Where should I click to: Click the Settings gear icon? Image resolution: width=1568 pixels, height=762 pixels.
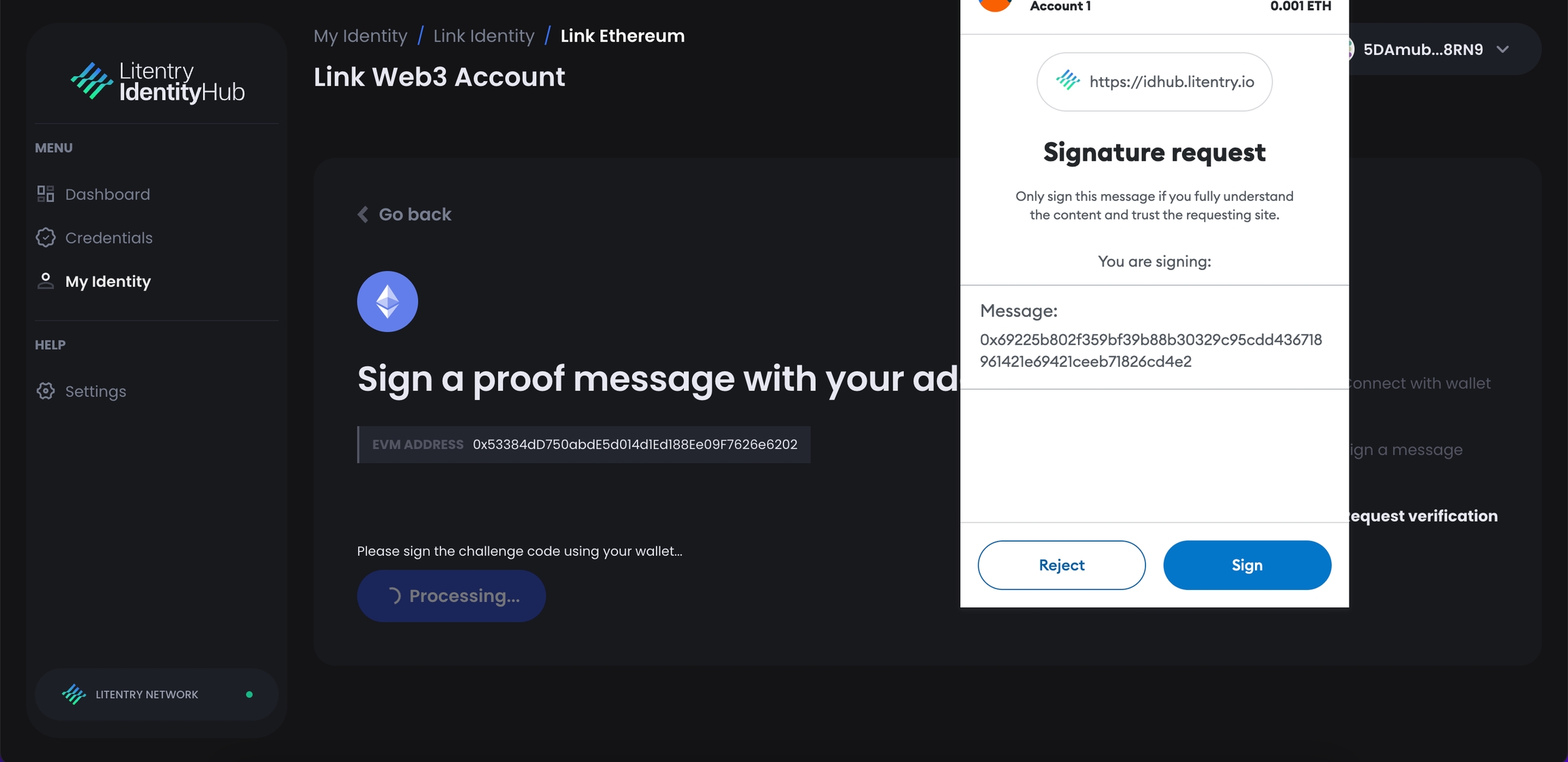[x=46, y=391]
